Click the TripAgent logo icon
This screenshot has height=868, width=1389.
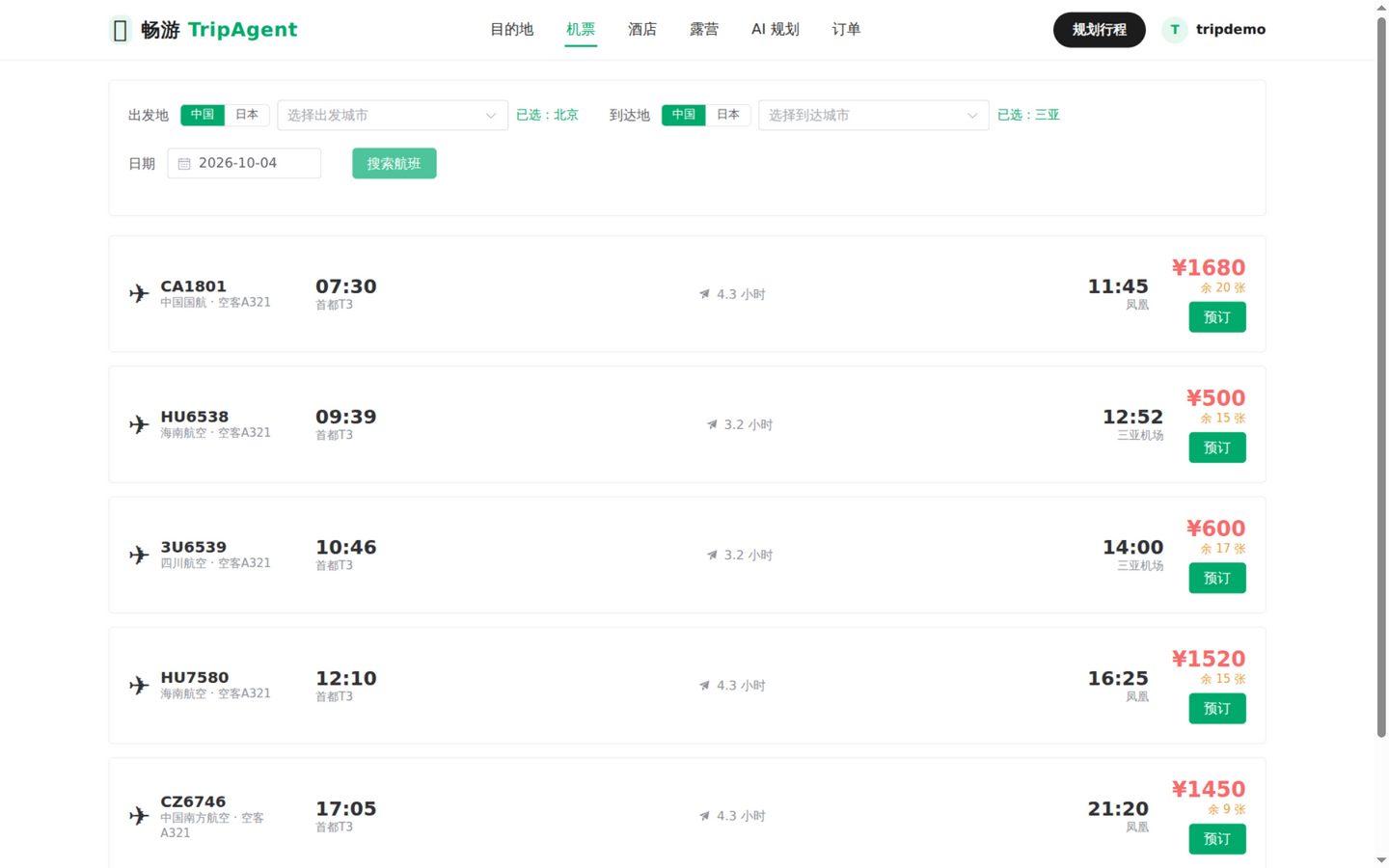tap(120, 30)
